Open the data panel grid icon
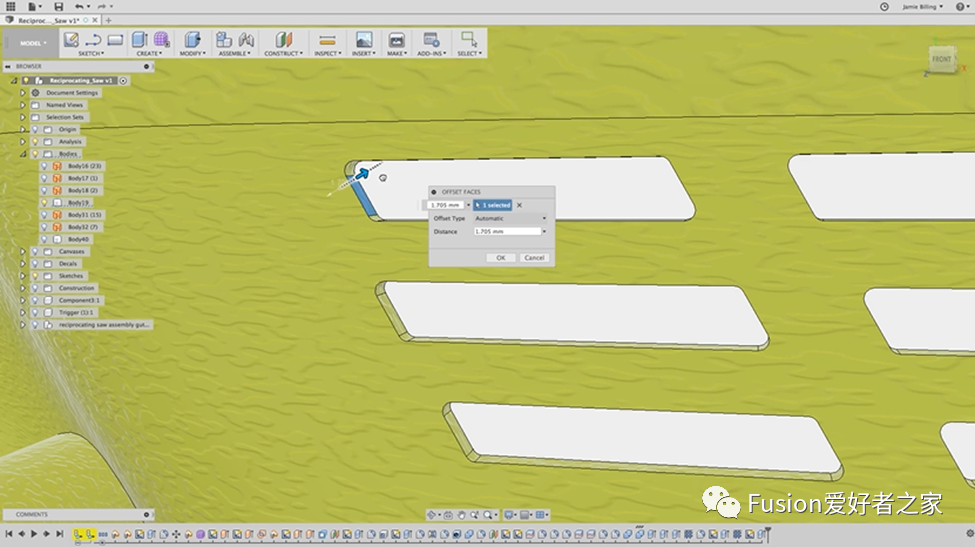Image resolution: width=975 pixels, height=547 pixels. tap(11, 6)
